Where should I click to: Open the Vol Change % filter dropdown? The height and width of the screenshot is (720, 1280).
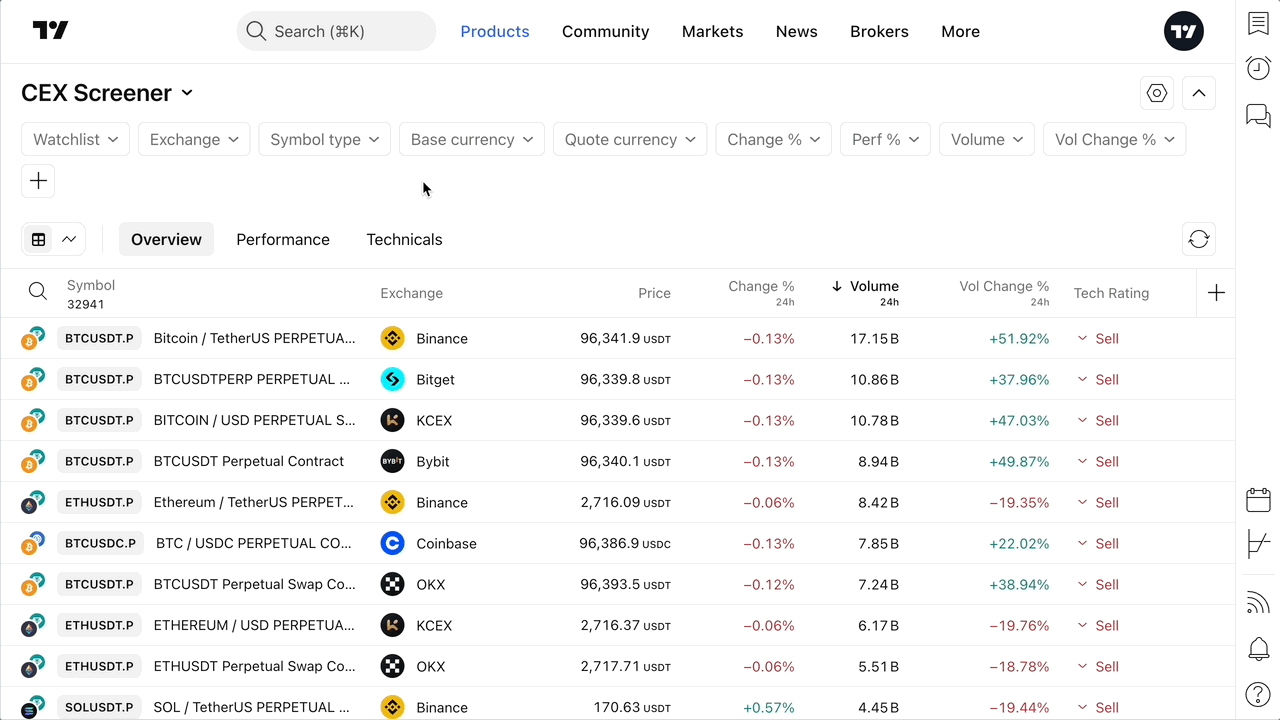pyautogui.click(x=1115, y=139)
